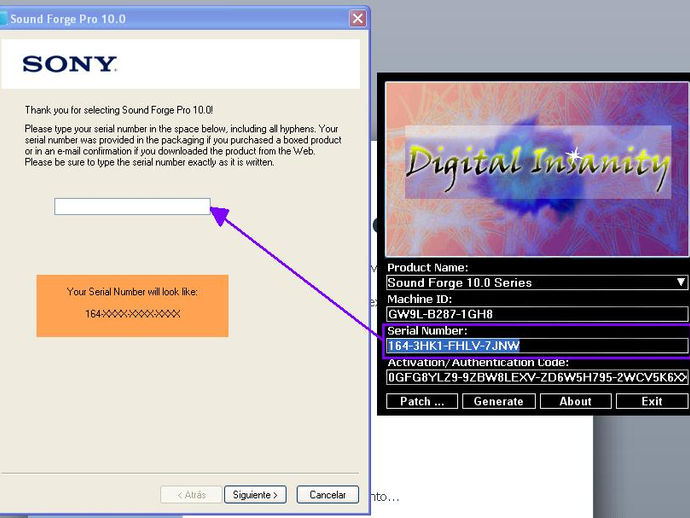
Task: Click the 'Machine ID:' label in the keygen
Action: coord(419,299)
